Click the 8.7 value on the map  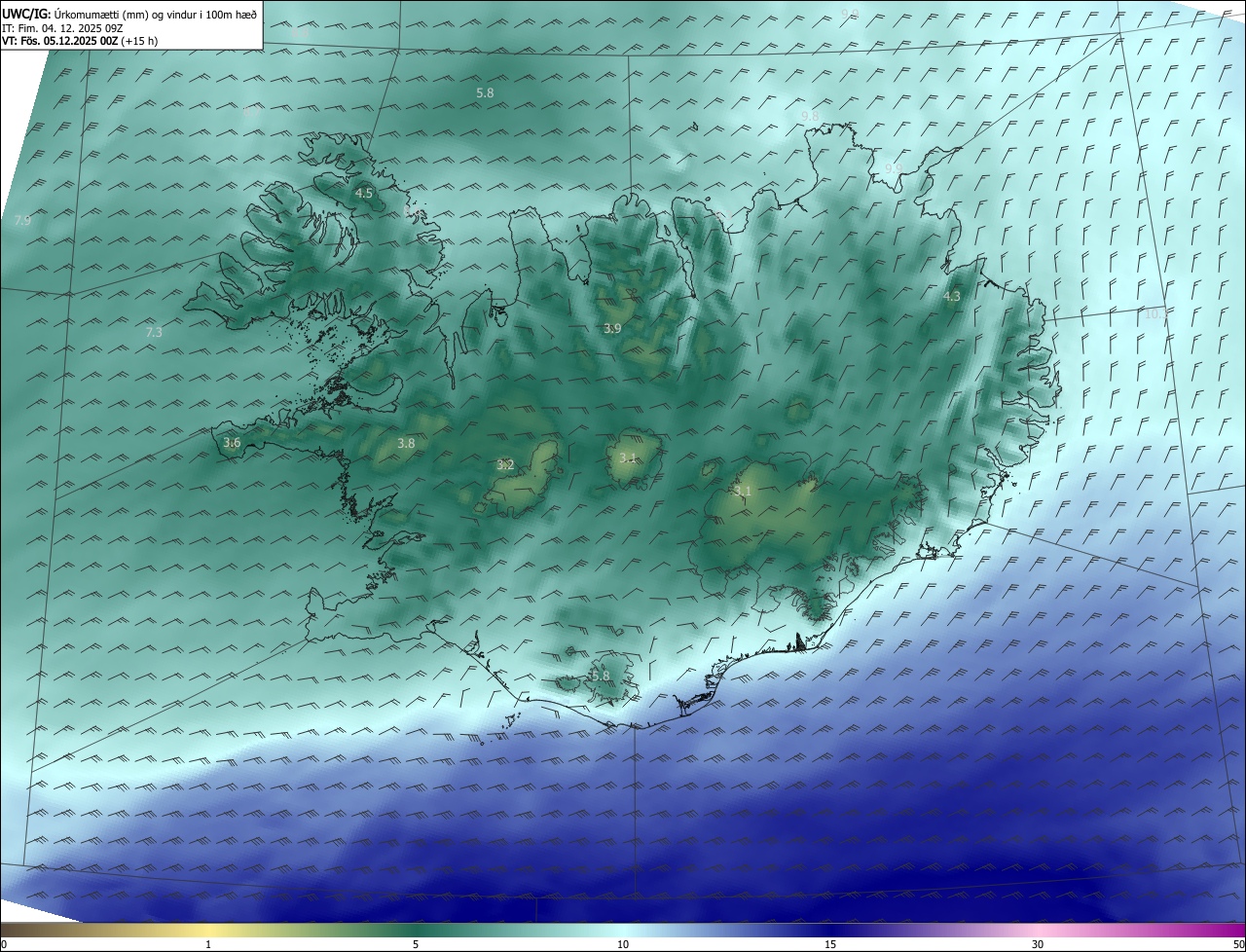tap(252, 112)
